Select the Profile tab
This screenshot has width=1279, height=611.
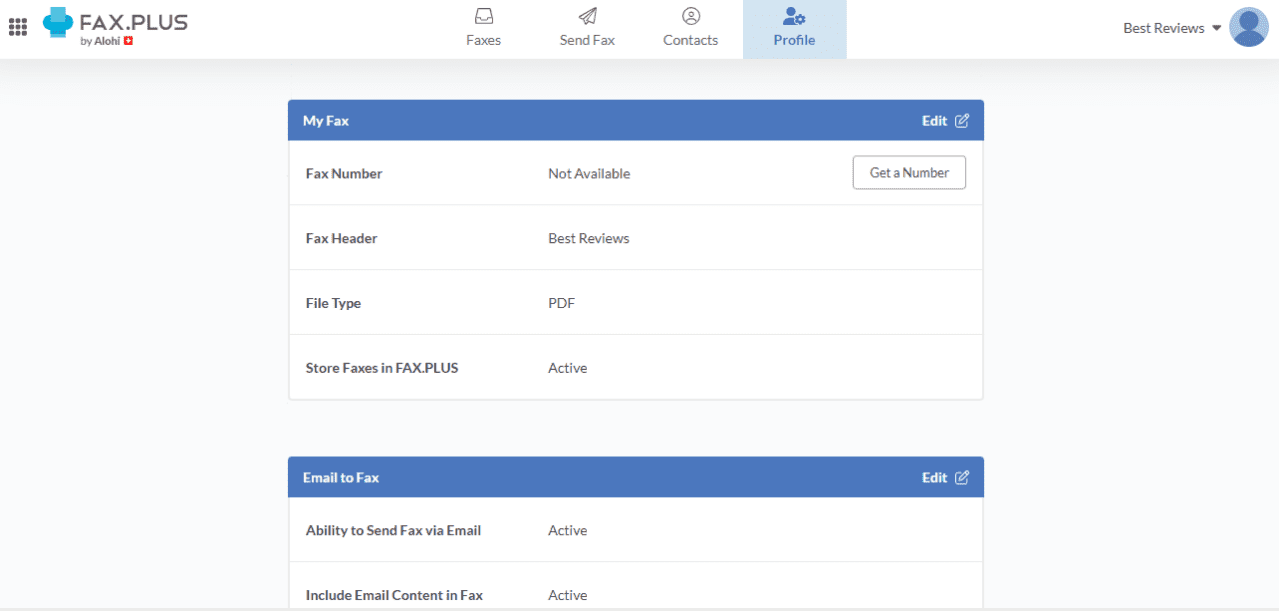(x=794, y=29)
